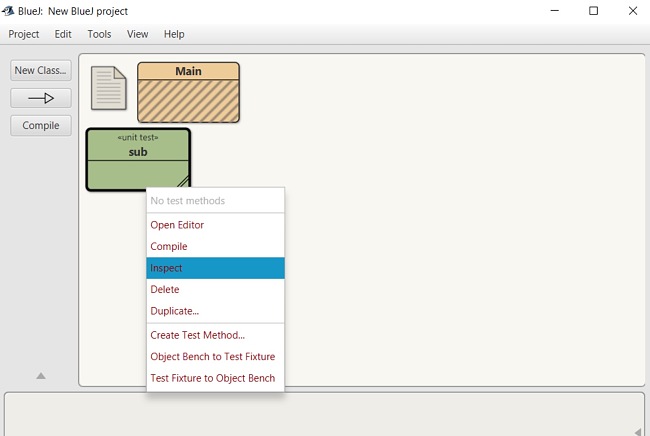This screenshot has height=436, width=650.
Task: Click the Compile button in left sidebar
Action: (41, 126)
